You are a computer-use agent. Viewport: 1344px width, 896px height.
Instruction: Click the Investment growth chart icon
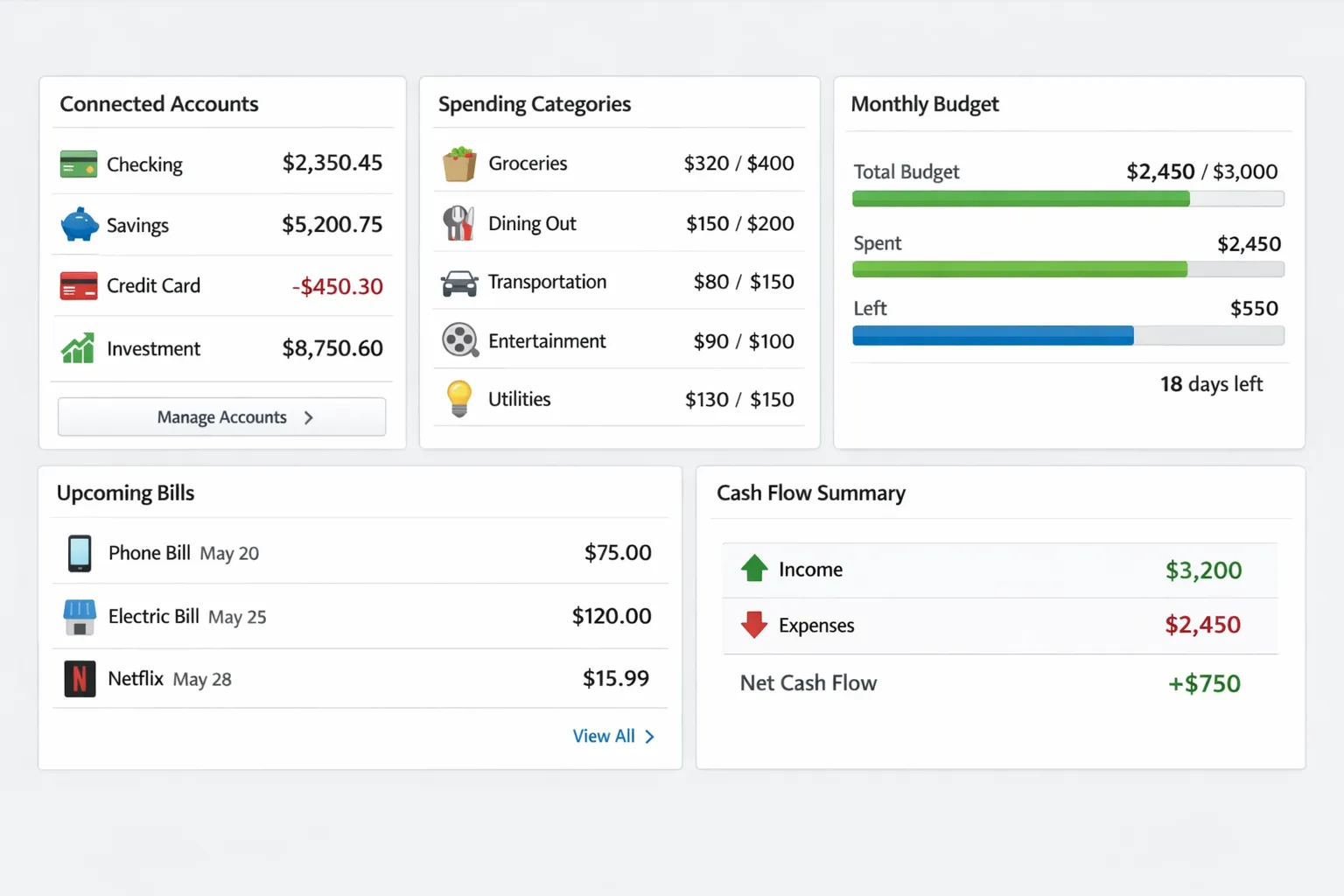[77, 347]
